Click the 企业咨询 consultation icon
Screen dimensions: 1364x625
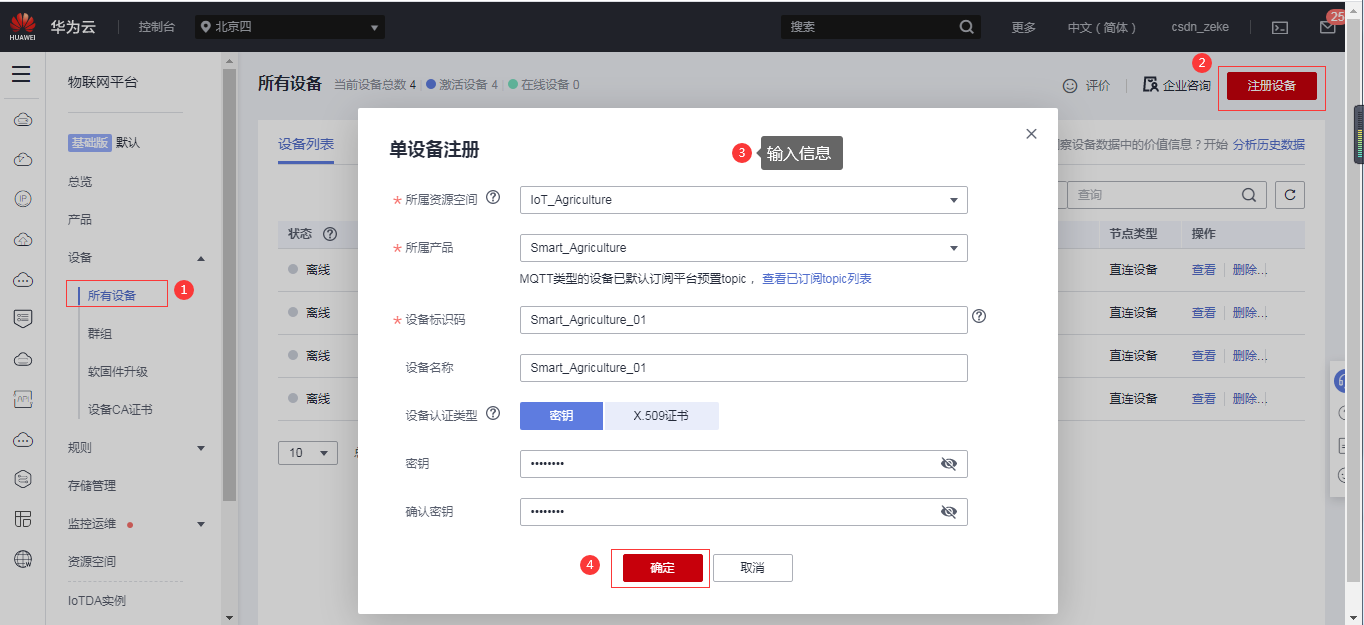click(x=1150, y=86)
